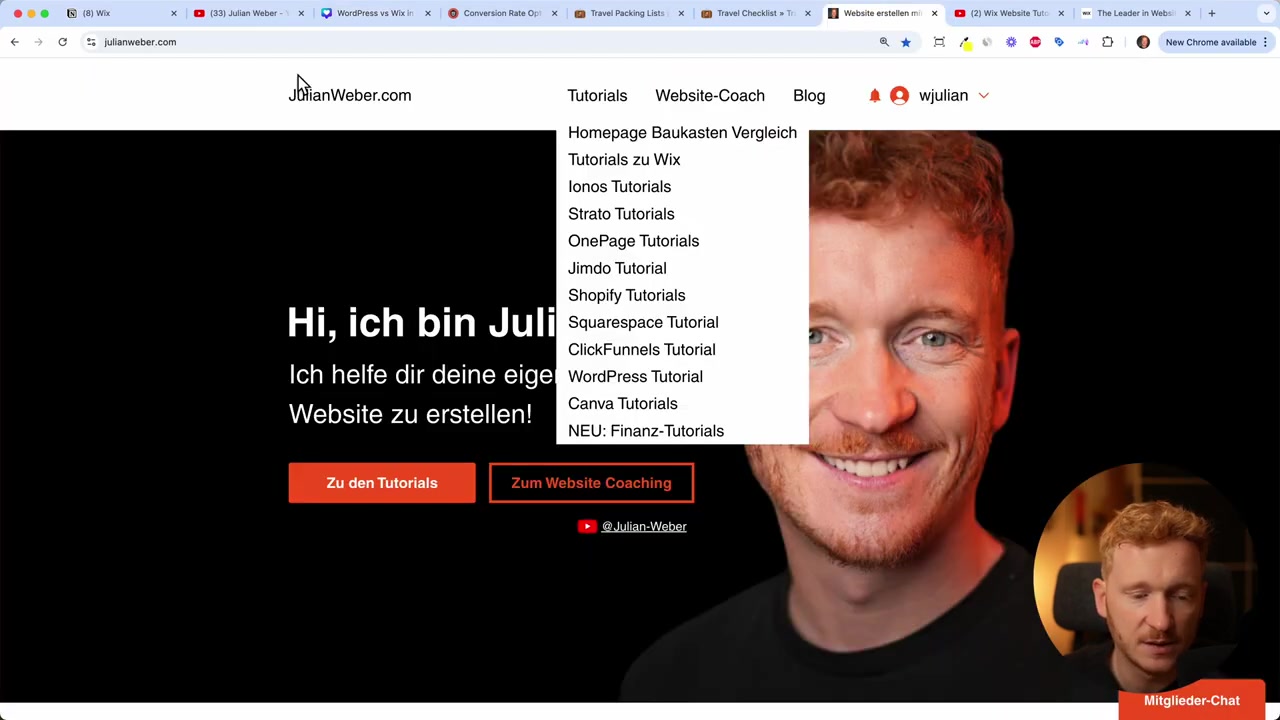Select NEU: Finanz-Tutorials from dropdown
The height and width of the screenshot is (720, 1280).
pyautogui.click(x=646, y=430)
